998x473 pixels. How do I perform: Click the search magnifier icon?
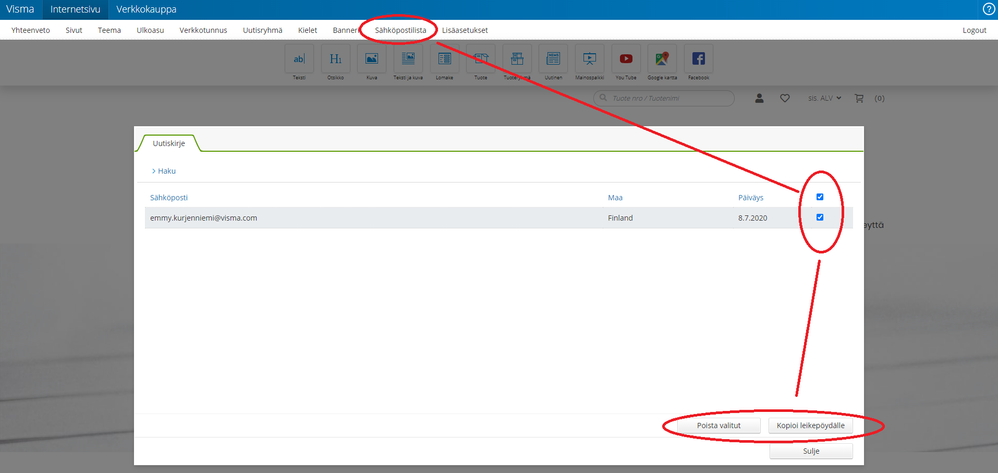(603, 99)
